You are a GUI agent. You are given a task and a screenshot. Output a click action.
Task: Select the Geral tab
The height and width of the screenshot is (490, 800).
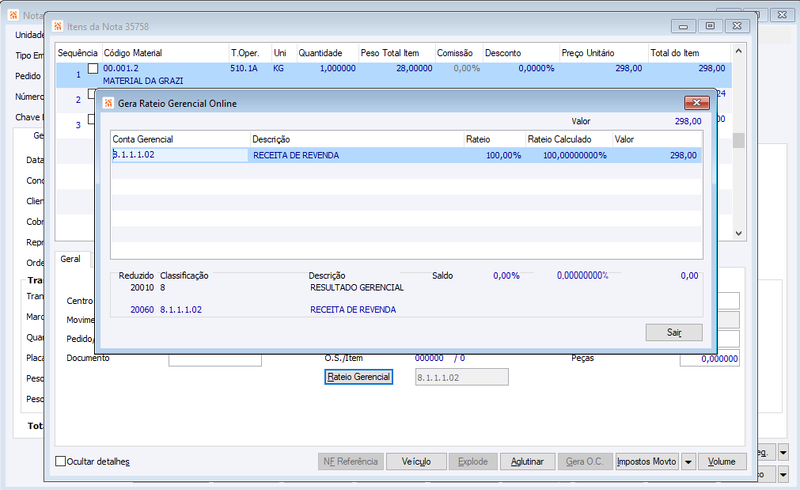70,259
